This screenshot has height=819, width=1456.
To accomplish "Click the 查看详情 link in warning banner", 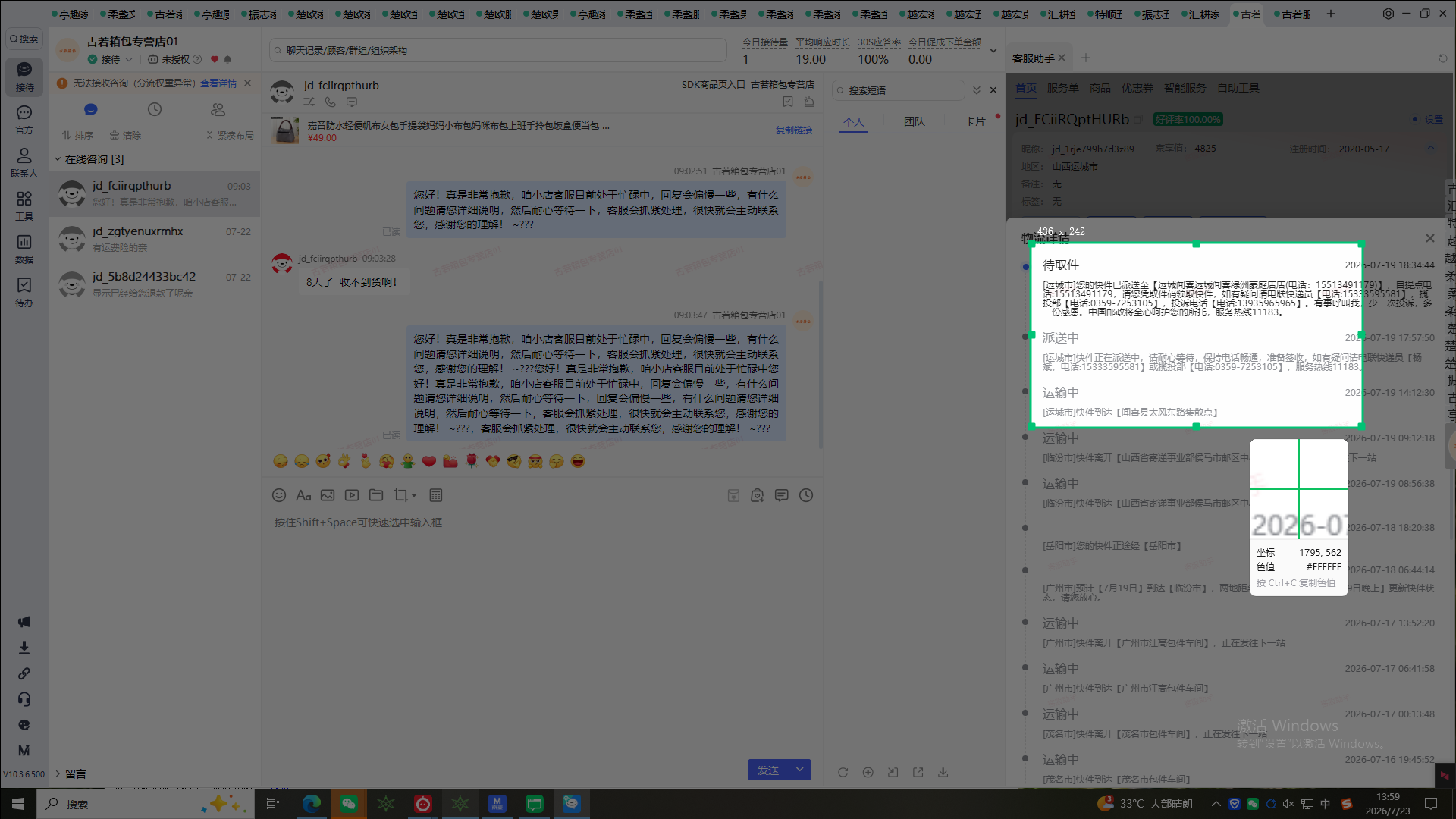I will click(218, 83).
